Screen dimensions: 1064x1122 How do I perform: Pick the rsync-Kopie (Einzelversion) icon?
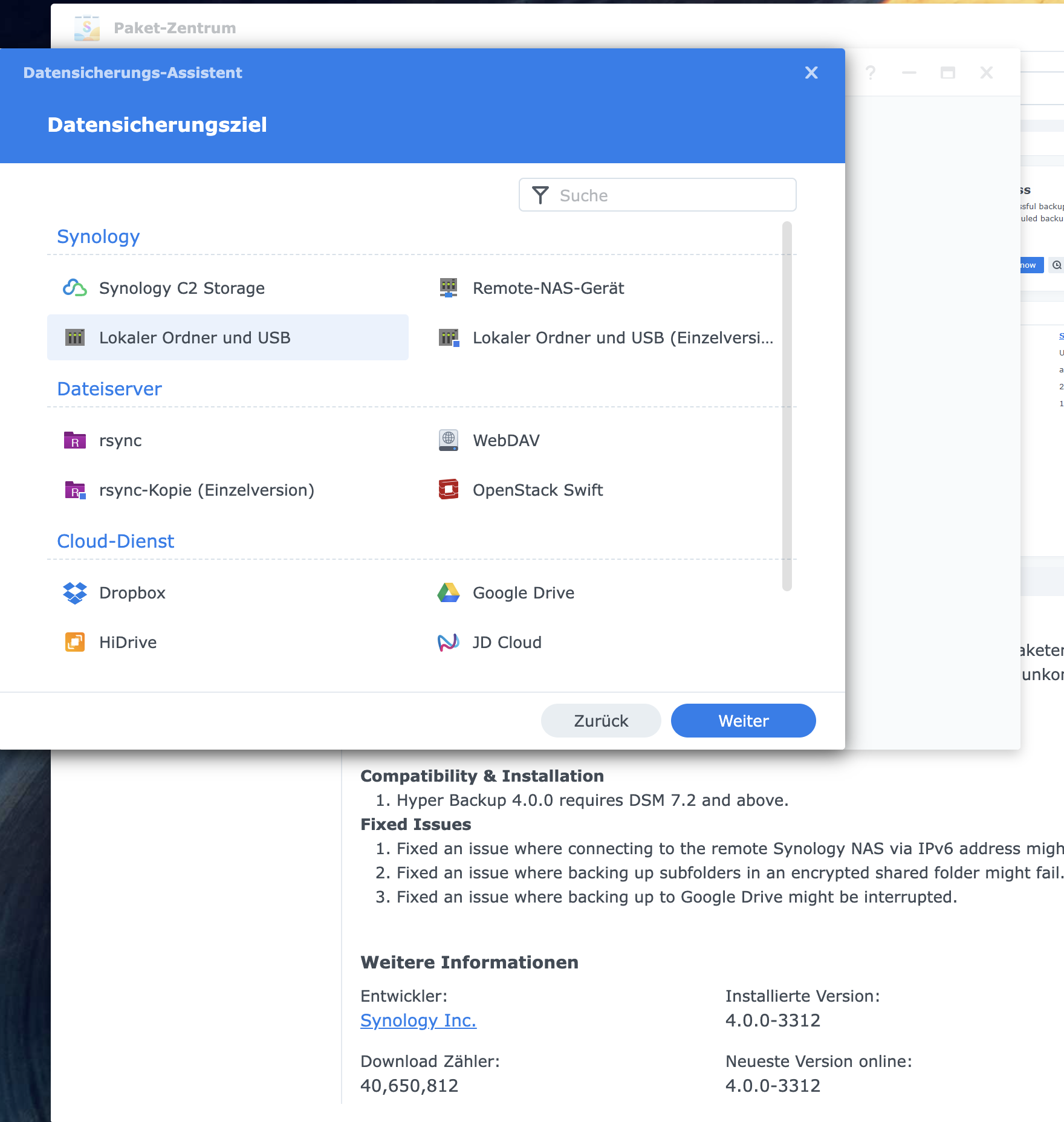(75, 490)
